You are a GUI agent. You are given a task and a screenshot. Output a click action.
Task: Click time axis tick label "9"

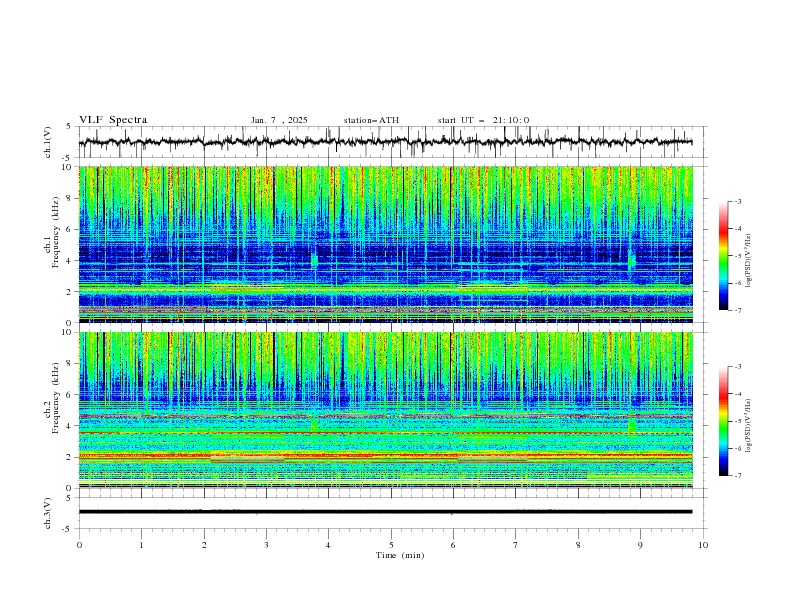pos(640,545)
